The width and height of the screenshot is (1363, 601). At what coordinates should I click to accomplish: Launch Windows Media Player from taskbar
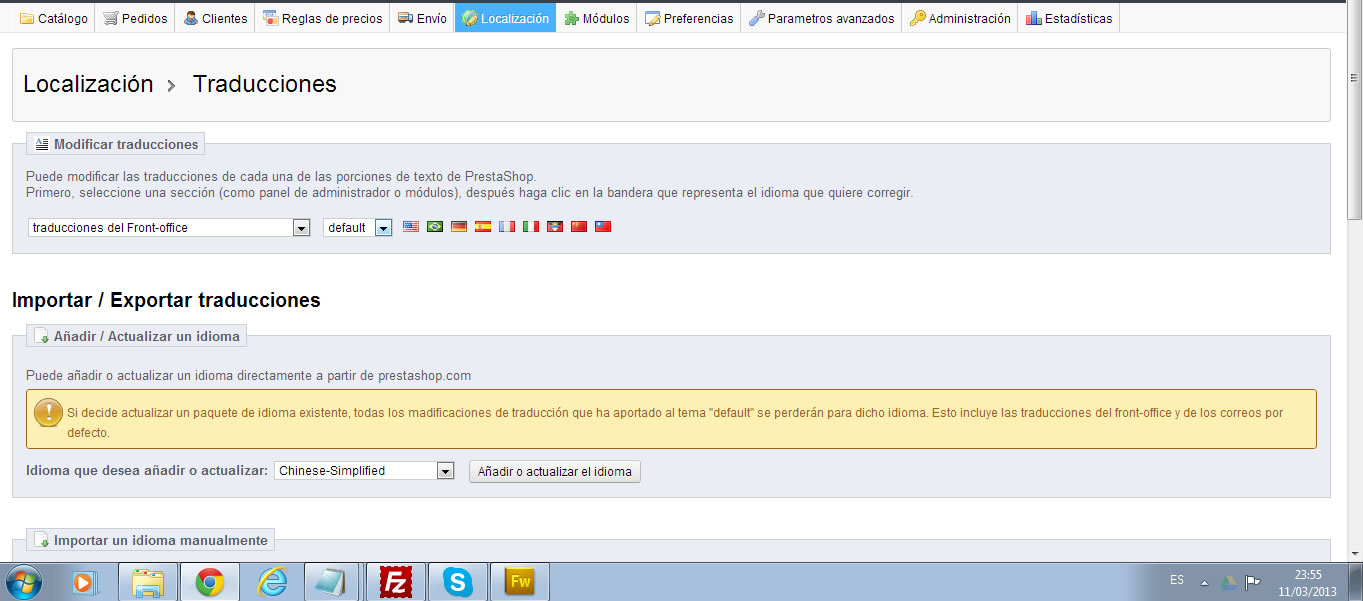(87, 581)
